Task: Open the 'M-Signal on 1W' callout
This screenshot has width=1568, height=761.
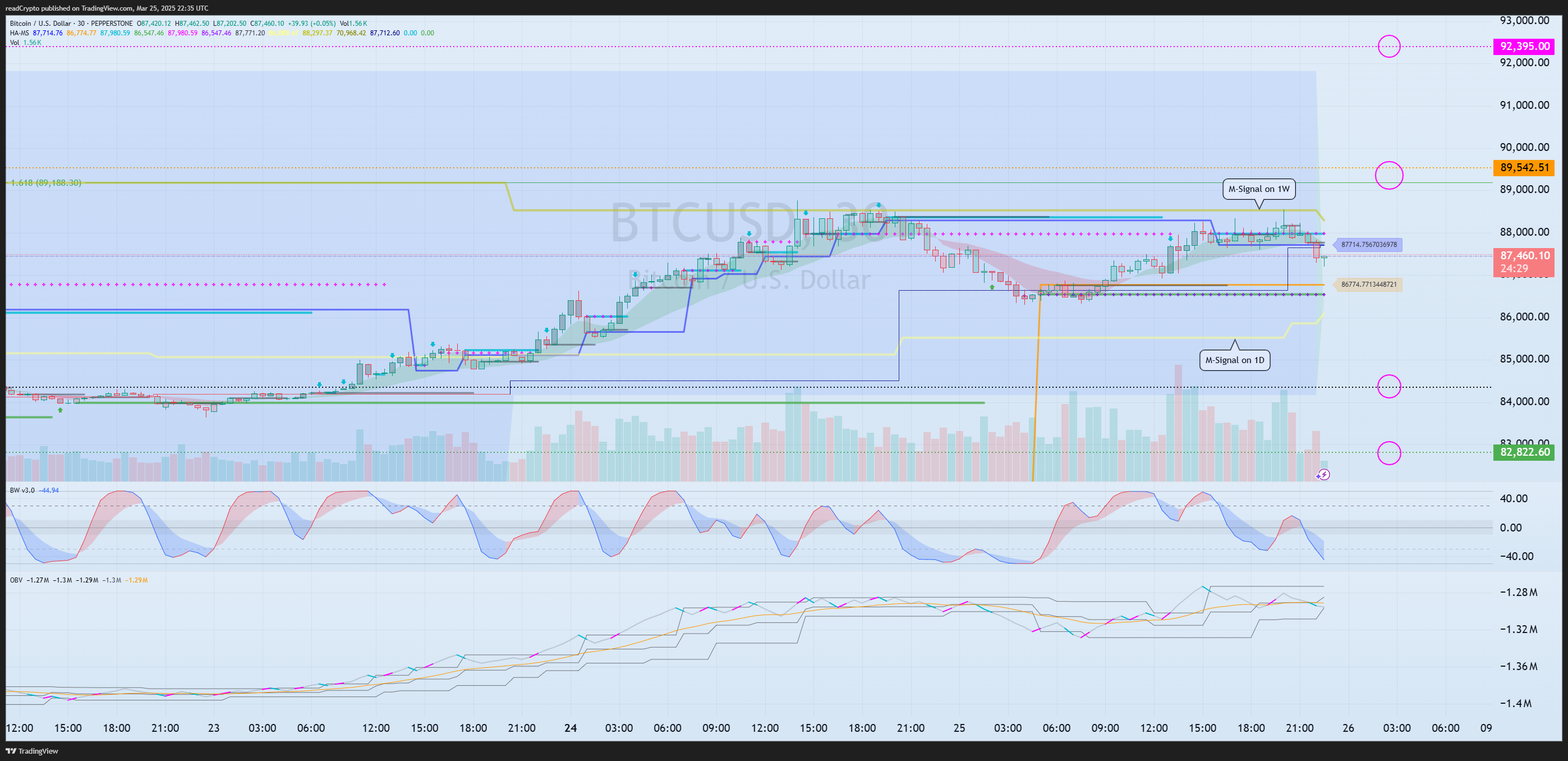Action: click(x=1259, y=189)
